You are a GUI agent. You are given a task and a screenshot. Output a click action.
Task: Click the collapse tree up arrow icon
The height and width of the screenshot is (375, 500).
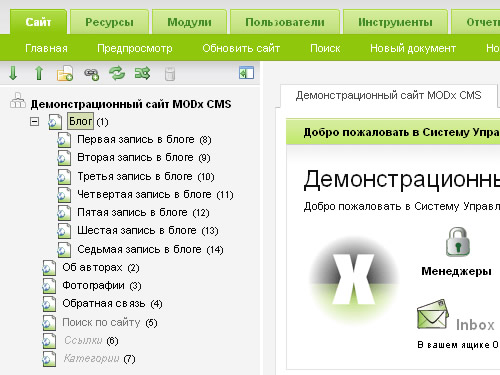coord(39,73)
